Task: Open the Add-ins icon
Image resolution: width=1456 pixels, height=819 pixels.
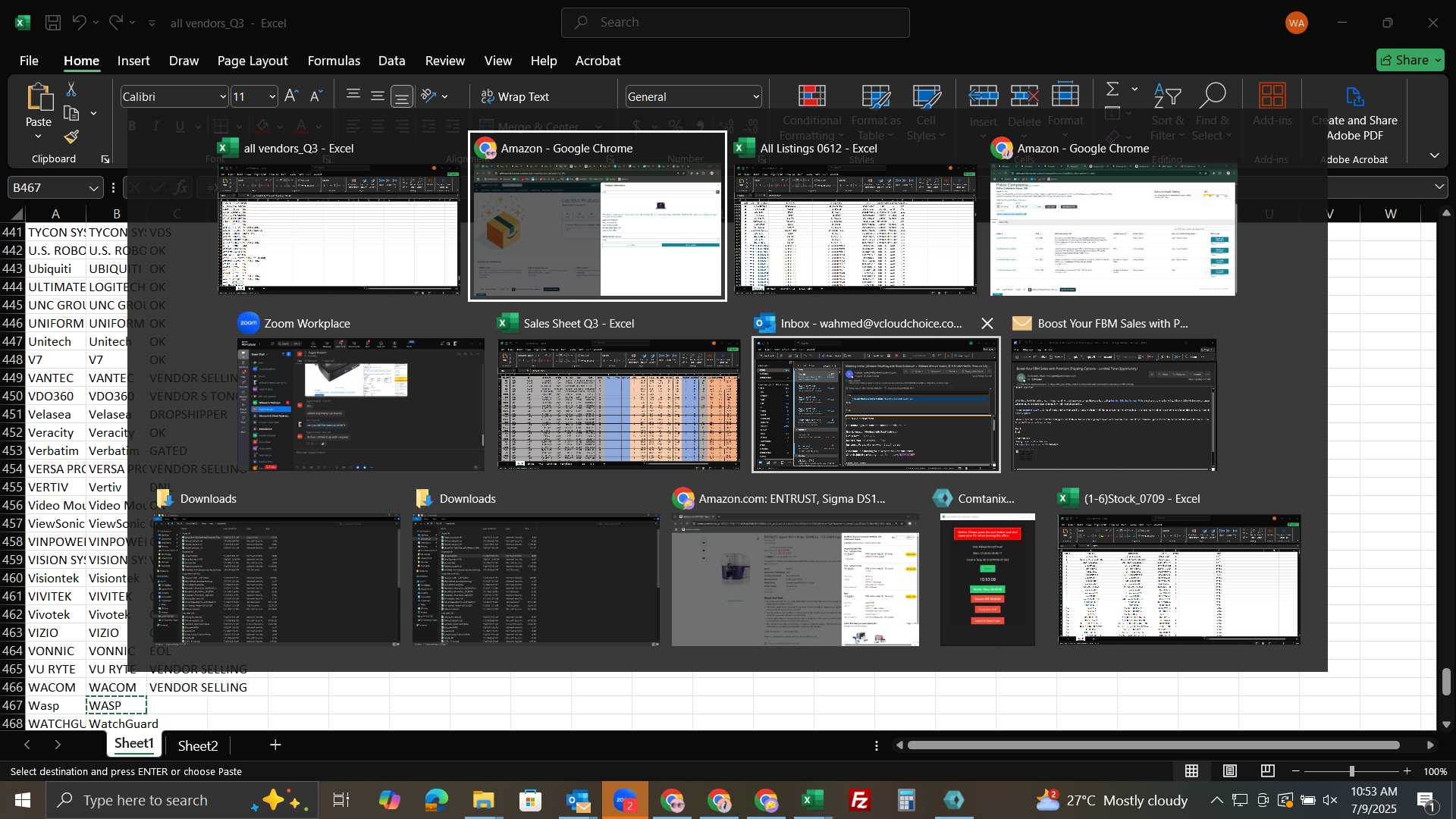Action: 1272,96
